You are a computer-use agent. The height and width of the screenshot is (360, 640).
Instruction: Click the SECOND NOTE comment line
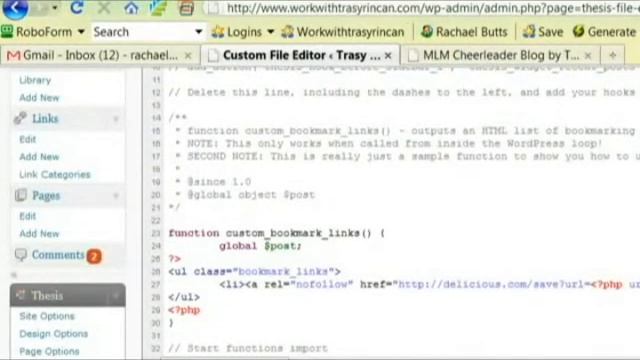pyautogui.click(x=407, y=156)
